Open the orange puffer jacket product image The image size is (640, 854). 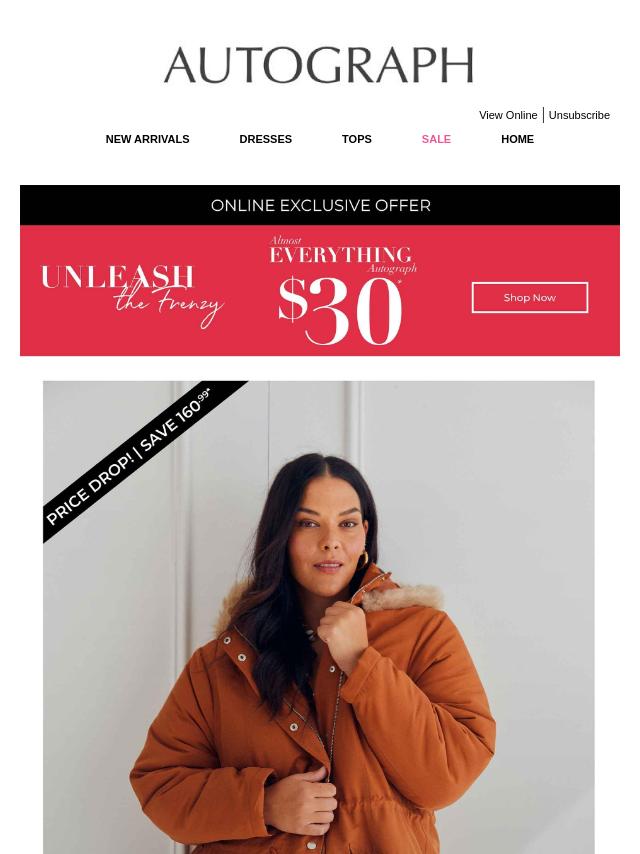(x=319, y=618)
